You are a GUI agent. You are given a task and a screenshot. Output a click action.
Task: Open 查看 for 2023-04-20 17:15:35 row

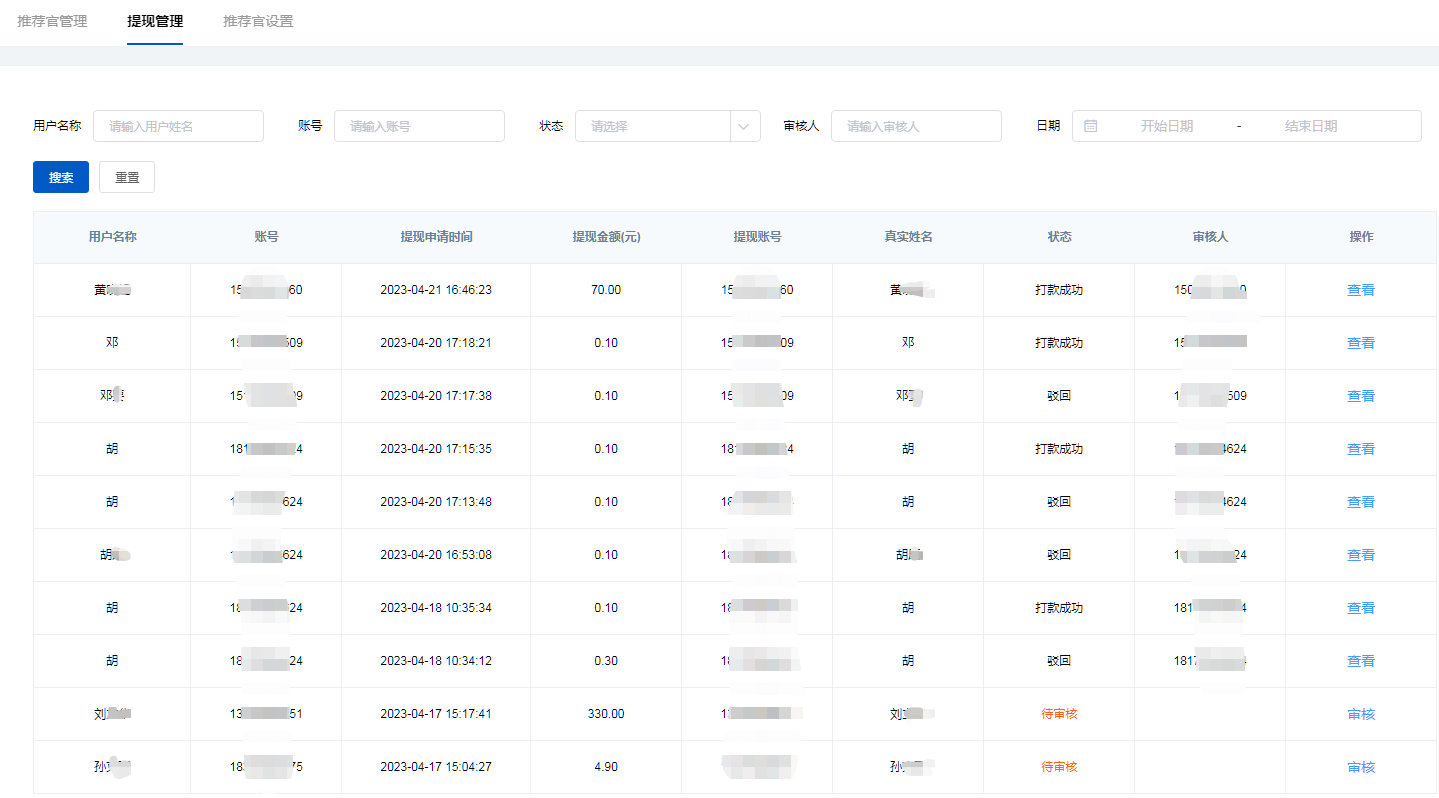pos(1361,449)
